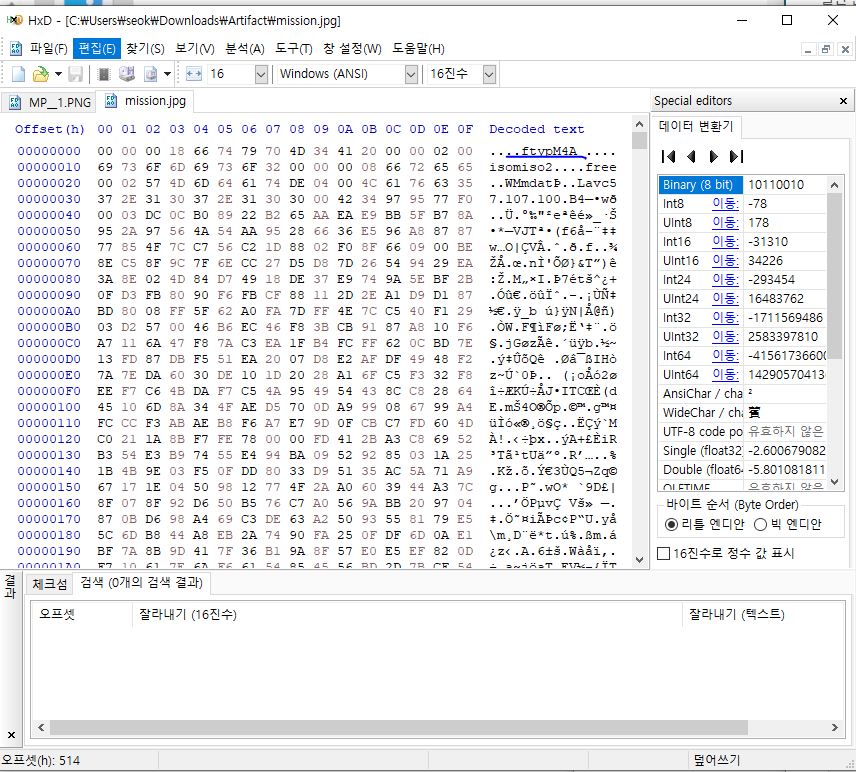Viewport: 856px width, 772px height.
Task: Select the 리틀 엔디안 radio button
Action: (671, 525)
